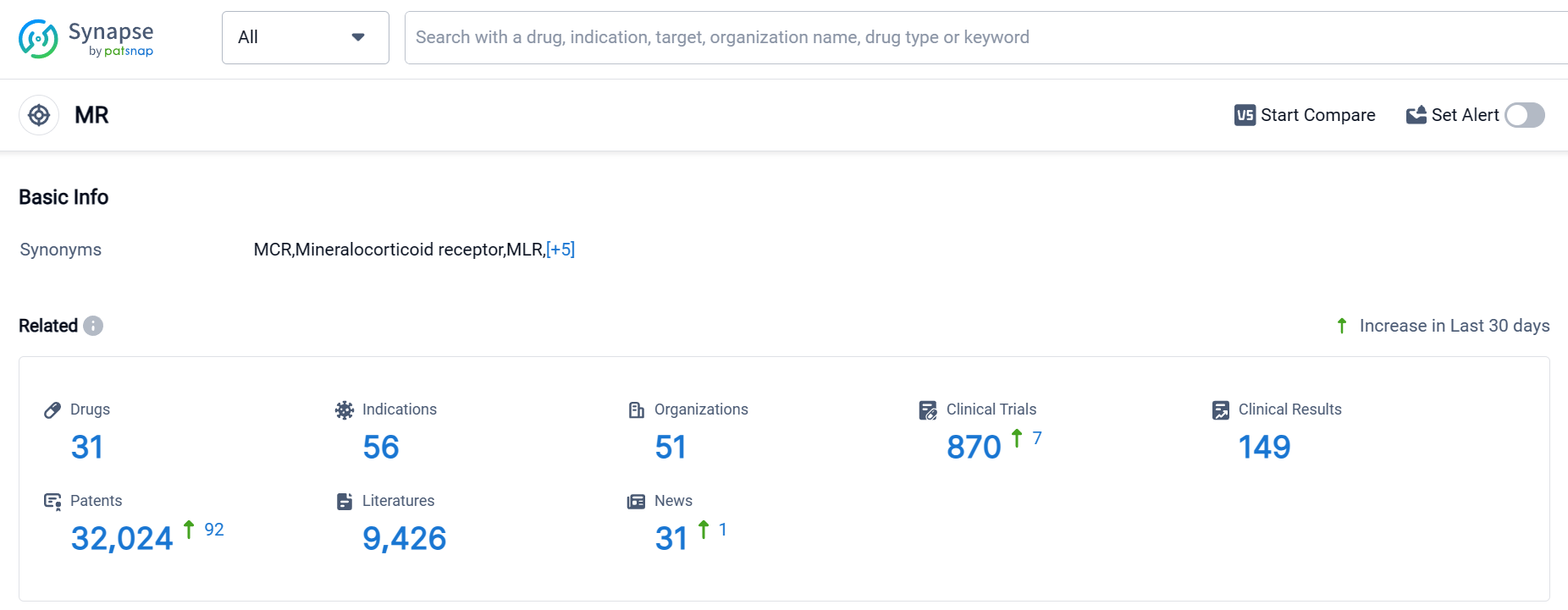This screenshot has width=1568, height=610.
Task: Click the MR target icon
Action: pyautogui.click(x=39, y=115)
